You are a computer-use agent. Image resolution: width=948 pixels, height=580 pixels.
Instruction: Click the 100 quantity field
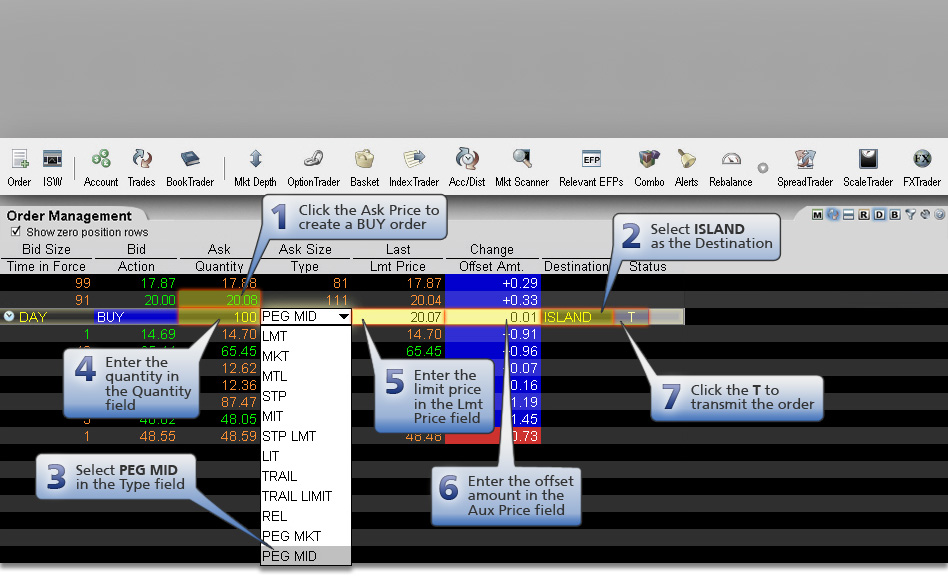219,317
